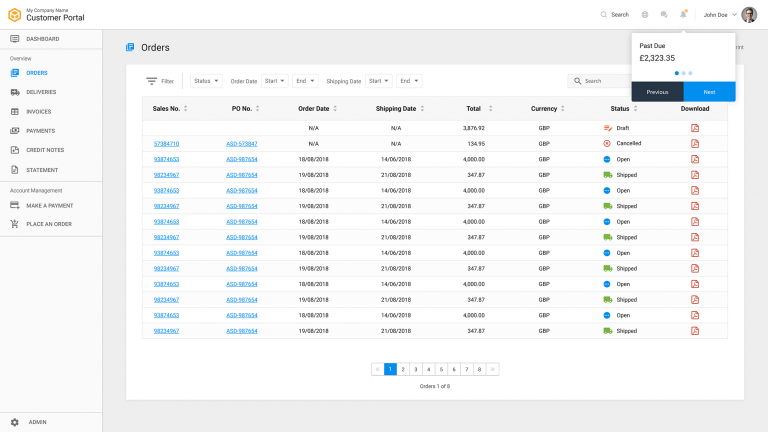Screen dimensions: 768x432
Task: Open the John Doe account menu
Action: (x=720, y=15)
